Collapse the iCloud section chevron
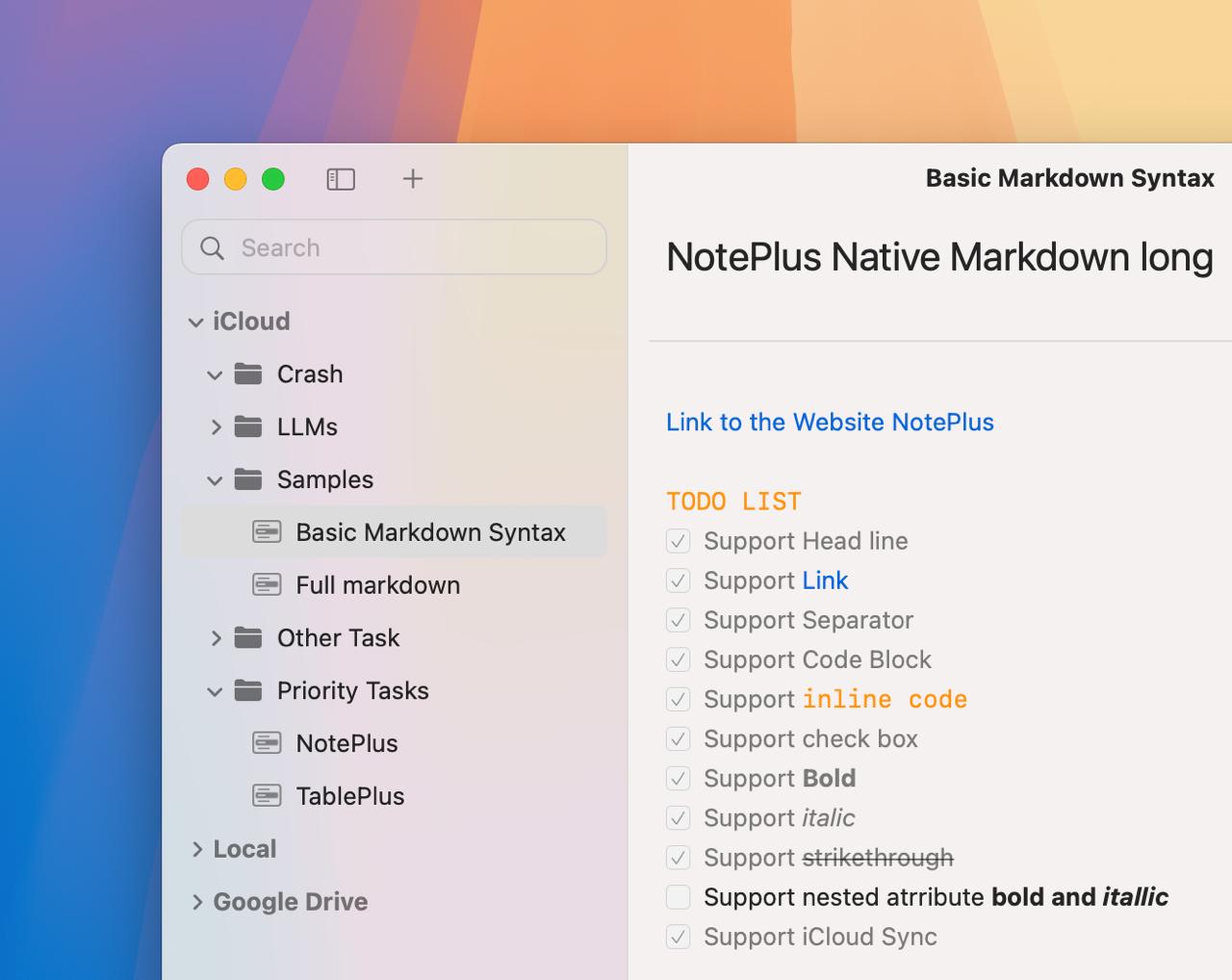 [195, 322]
